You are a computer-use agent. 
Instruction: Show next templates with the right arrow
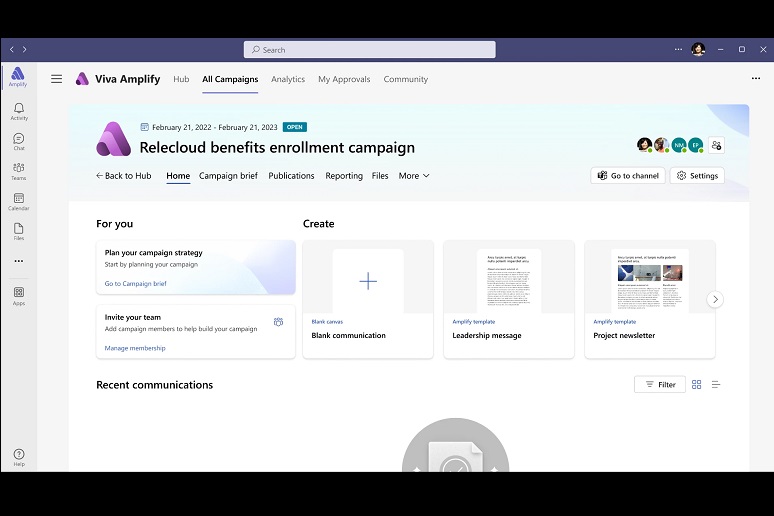point(714,299)
